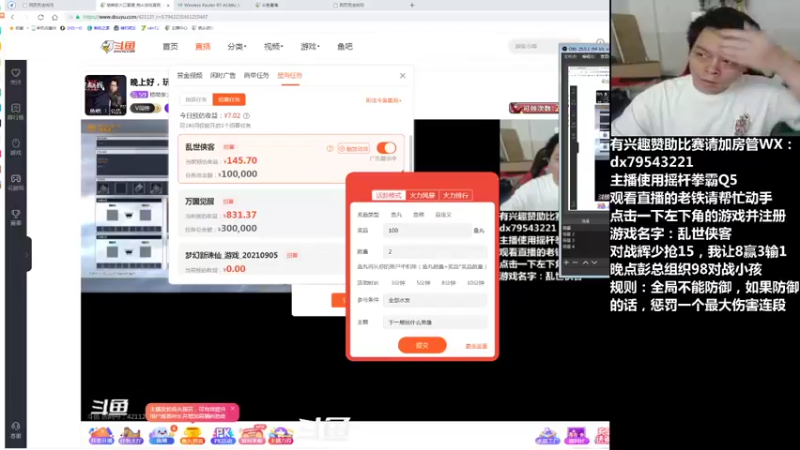
Task: Click the 更多设置 link in lottery panel
Action: tap(476, 346)
